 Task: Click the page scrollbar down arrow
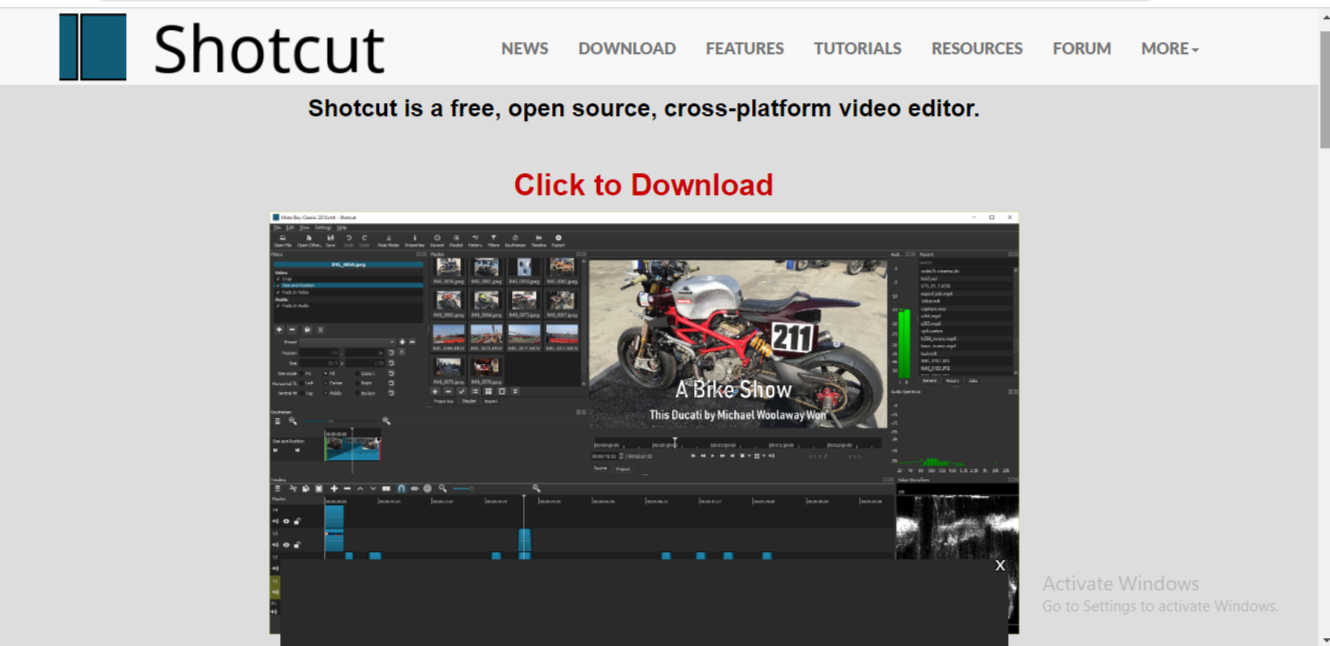pyautogui.click(x=1324, y=639)
